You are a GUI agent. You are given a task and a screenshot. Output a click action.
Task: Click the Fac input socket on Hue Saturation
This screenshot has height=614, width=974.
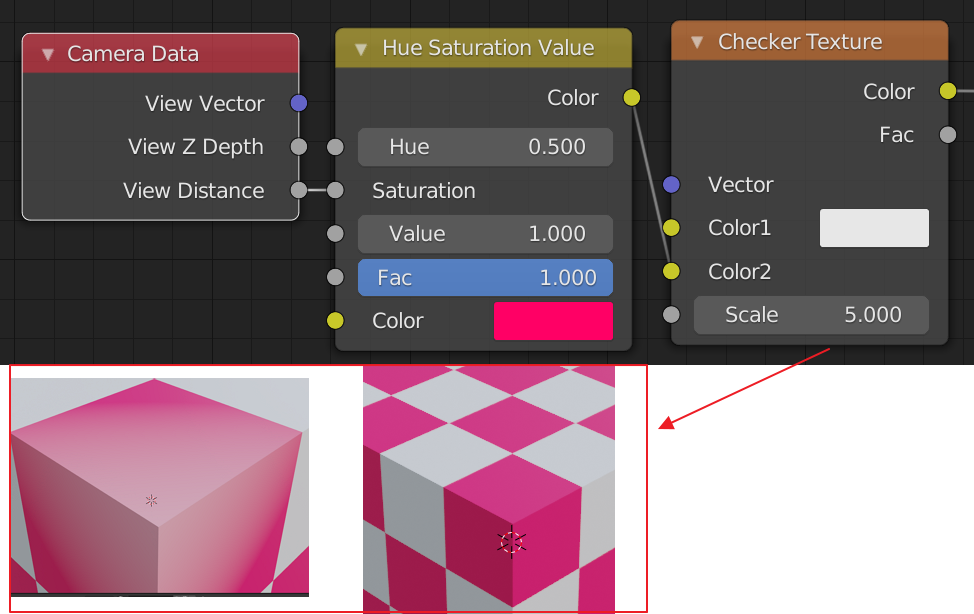335,277
